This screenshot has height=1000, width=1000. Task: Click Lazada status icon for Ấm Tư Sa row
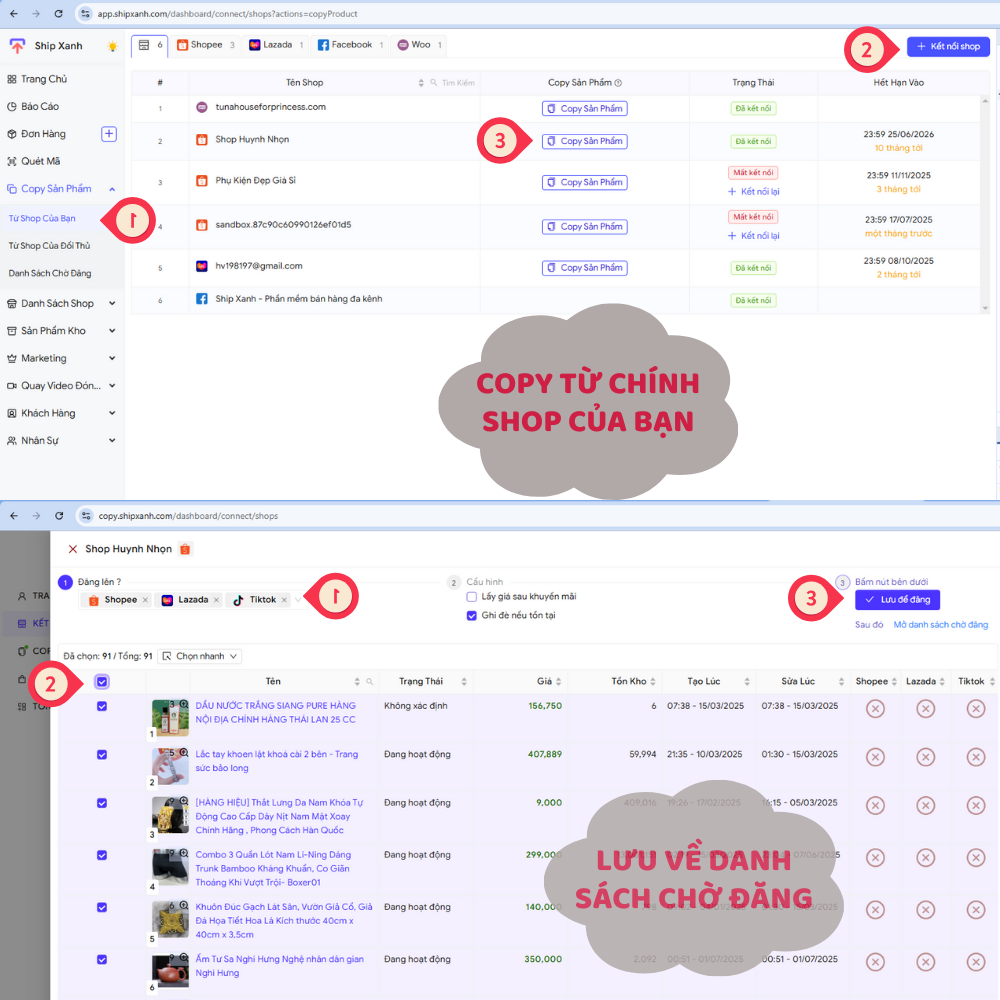click(x=925, y=962)
